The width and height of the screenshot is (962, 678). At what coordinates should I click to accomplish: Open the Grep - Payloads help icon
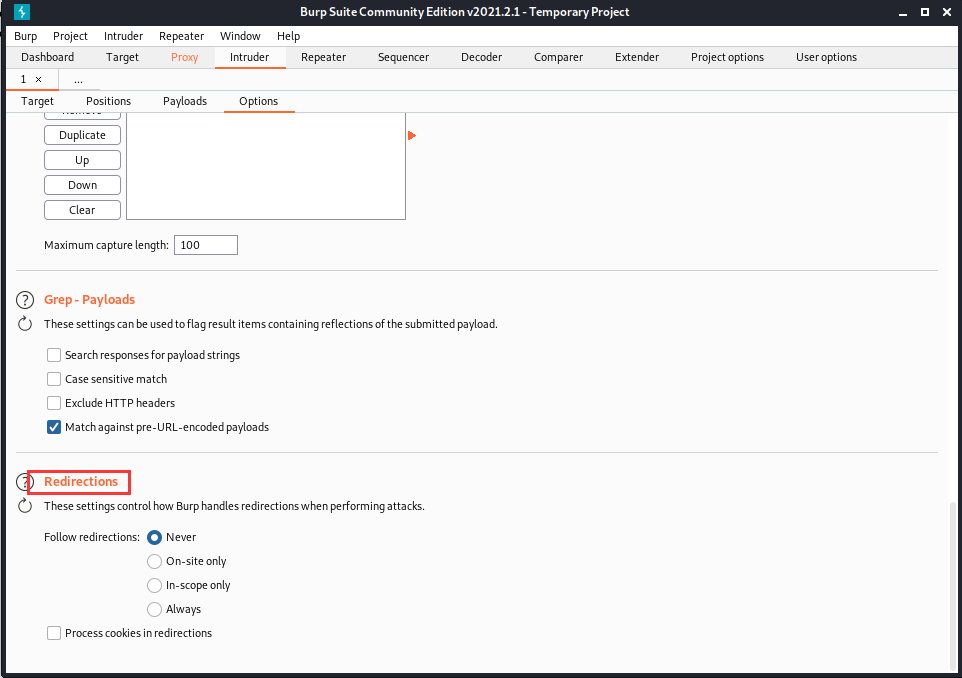pos(25,300)
